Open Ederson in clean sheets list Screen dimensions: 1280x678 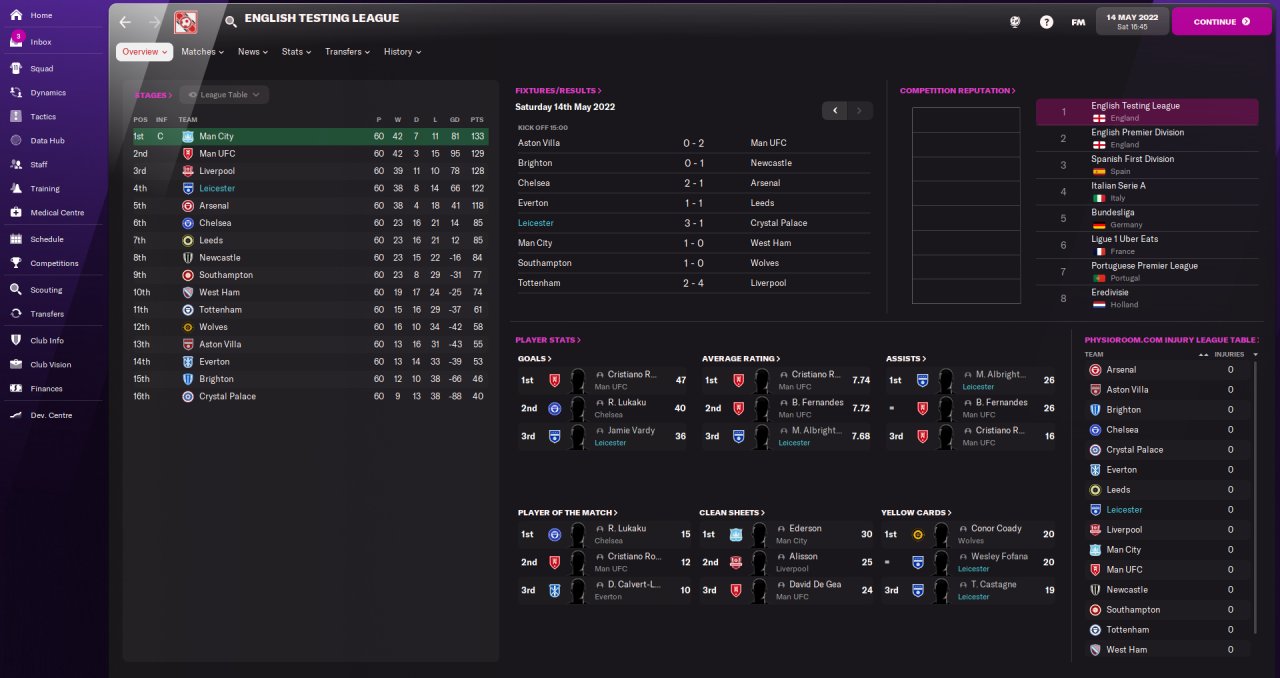tap(805, 529)
